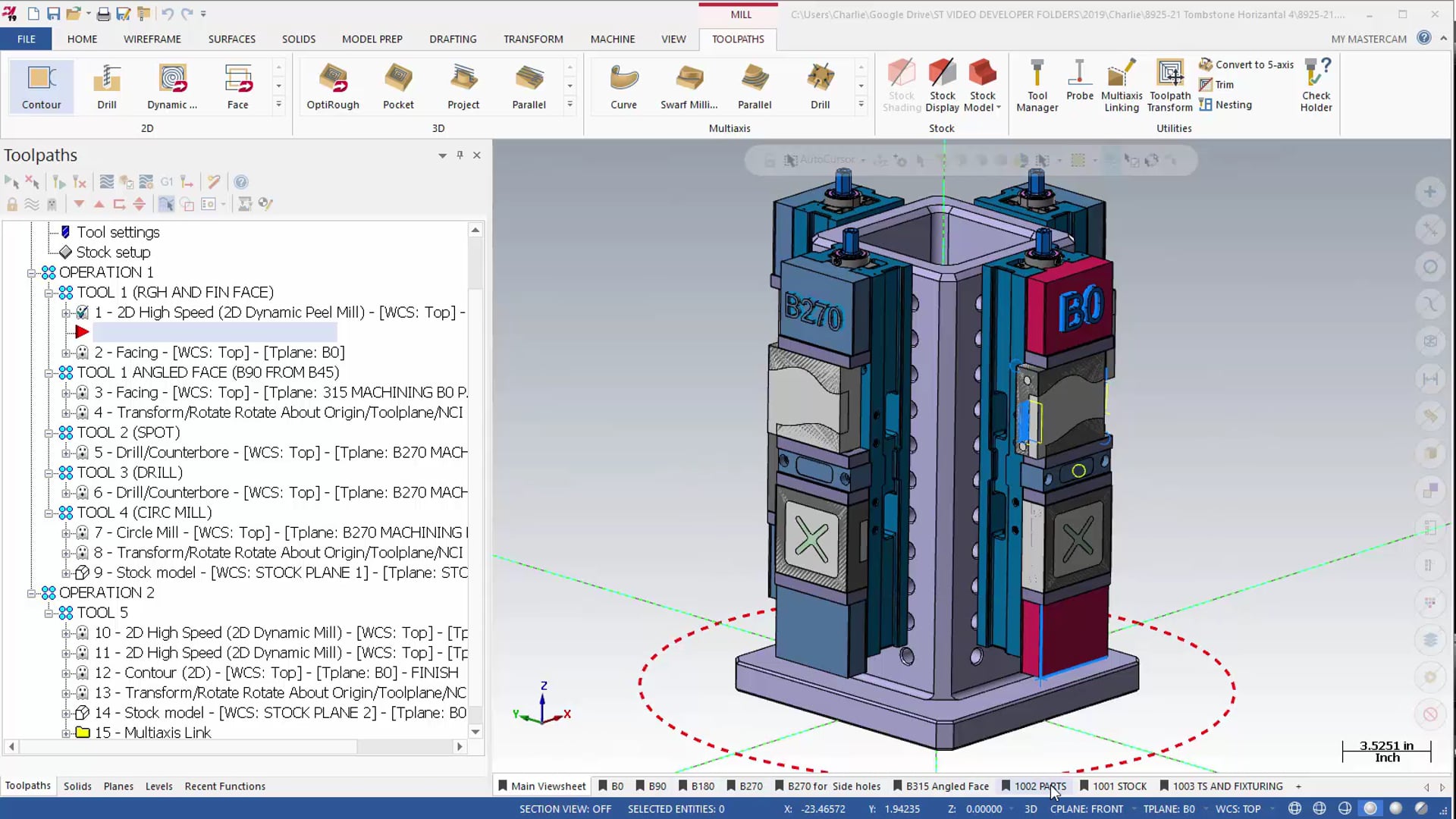Backplot the selected operations
Image resolution: width=1456 pixels, height=819 pixels.
point(107,182)
